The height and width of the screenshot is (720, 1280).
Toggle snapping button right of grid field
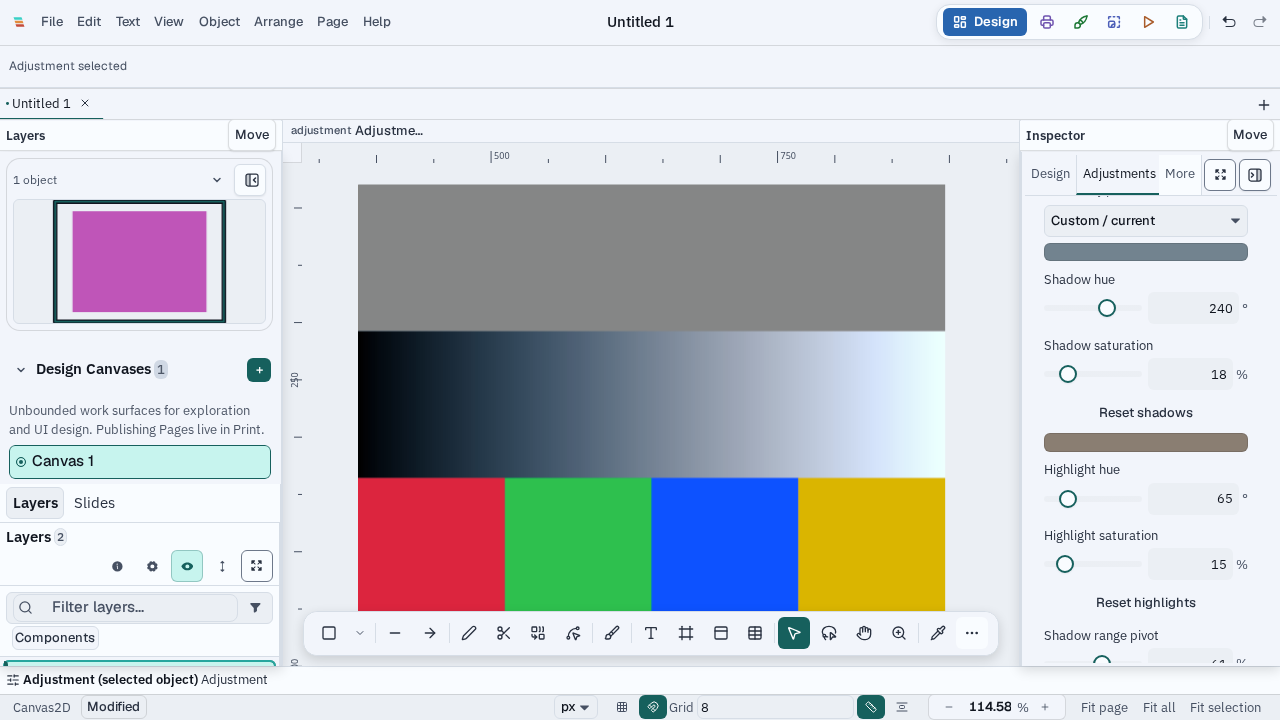tap(871, 707)
